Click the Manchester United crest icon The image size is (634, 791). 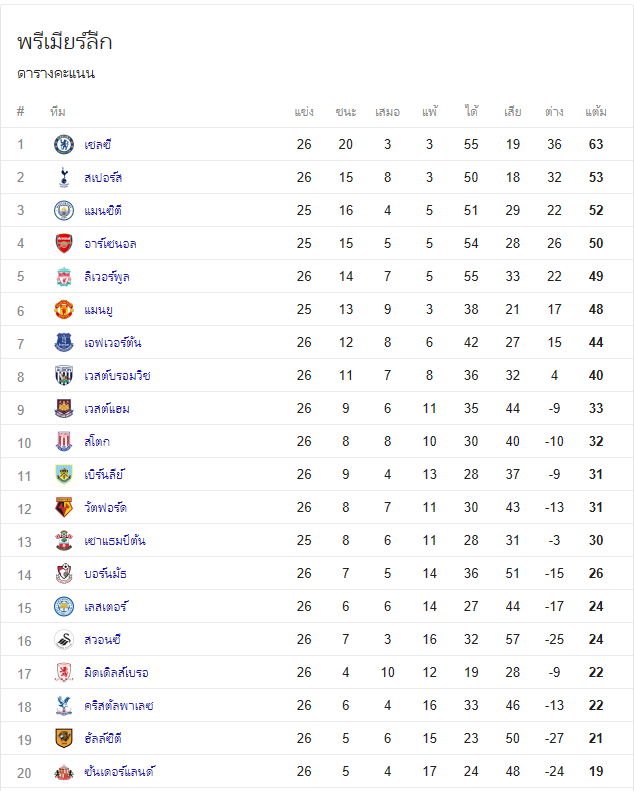pyautogui.click(x=64, y=310)
